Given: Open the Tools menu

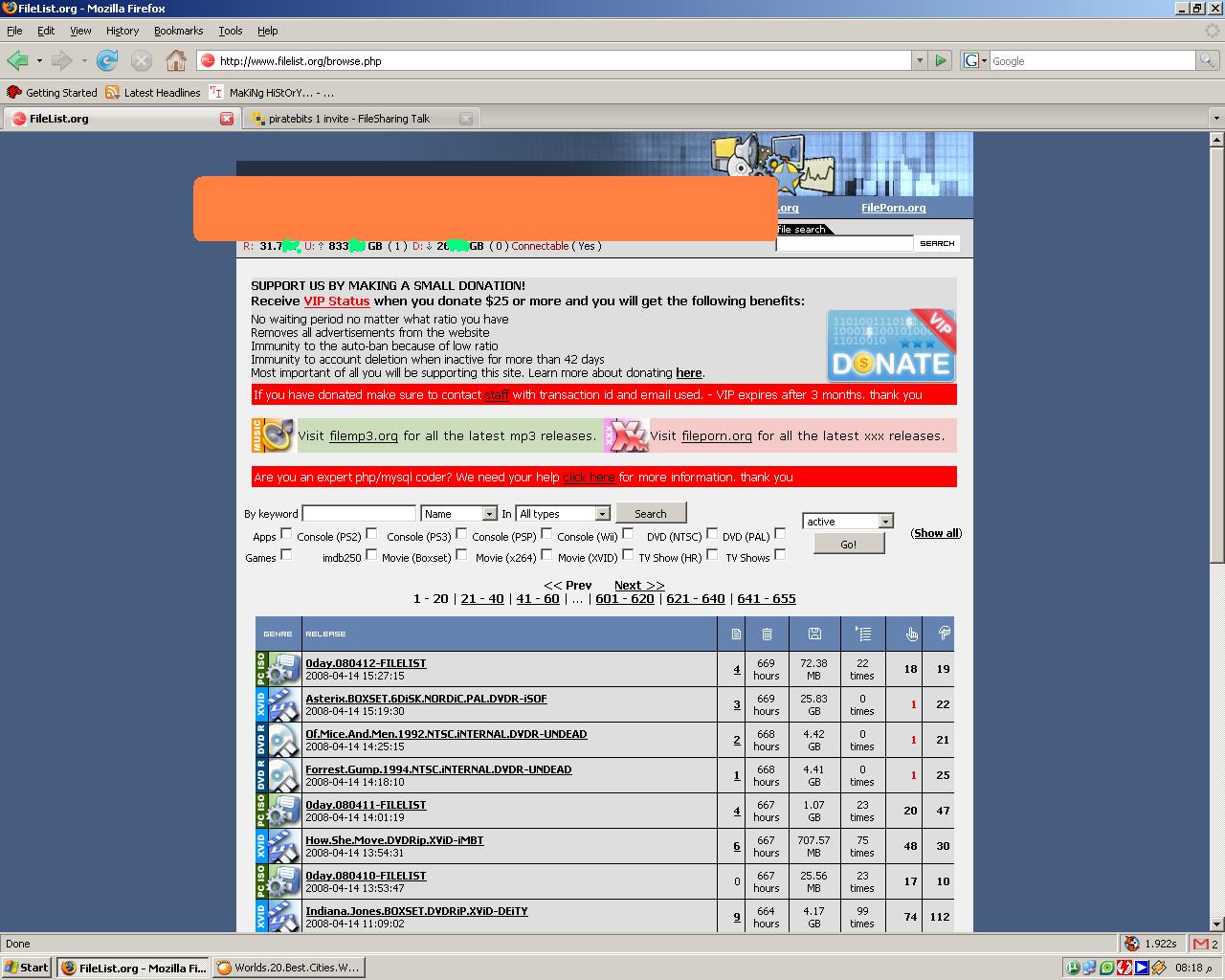Looking at the screenshot, I should 230,31.
